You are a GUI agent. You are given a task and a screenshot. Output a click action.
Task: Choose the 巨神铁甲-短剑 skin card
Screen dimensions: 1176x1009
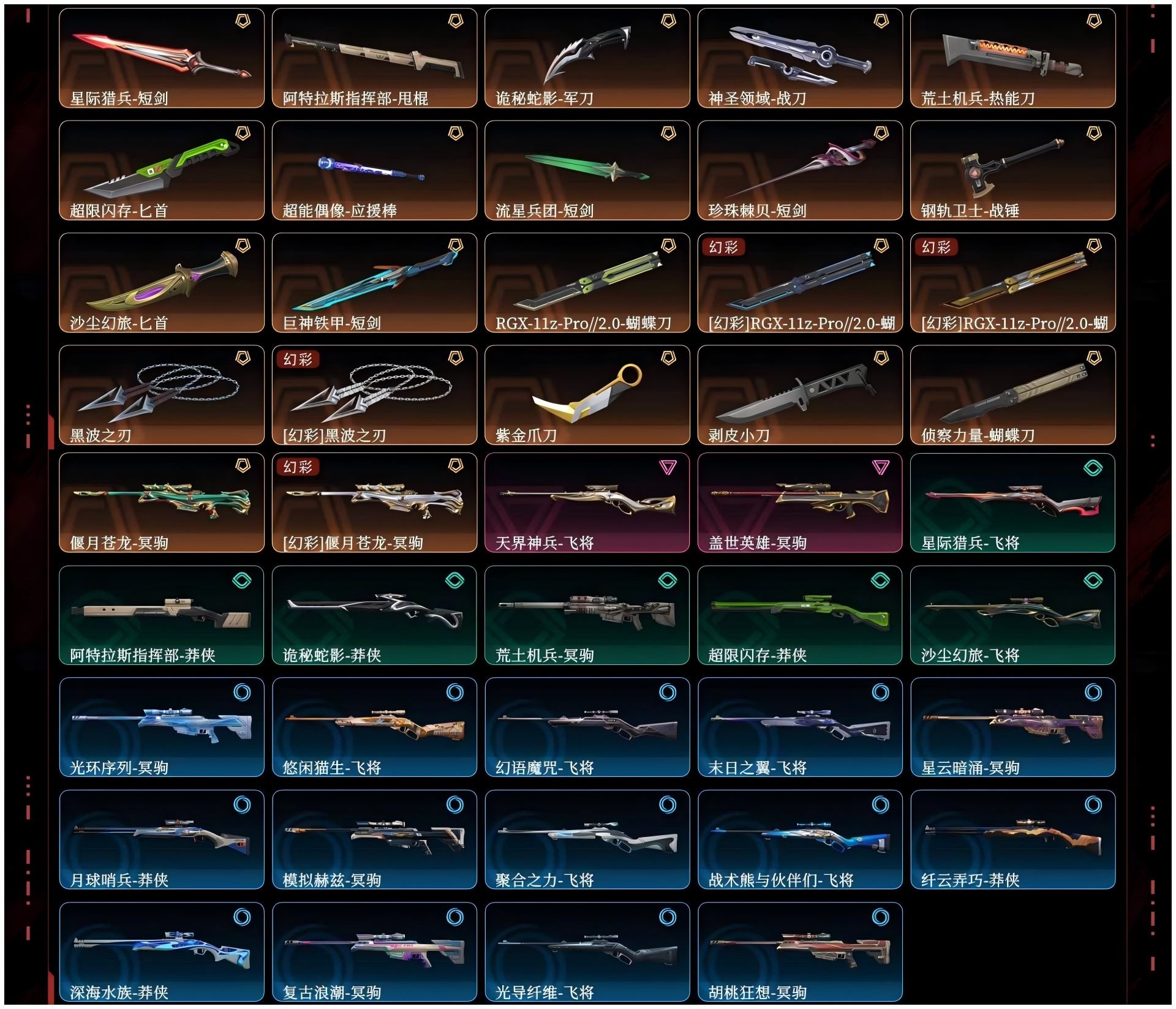tap(374, 283)
